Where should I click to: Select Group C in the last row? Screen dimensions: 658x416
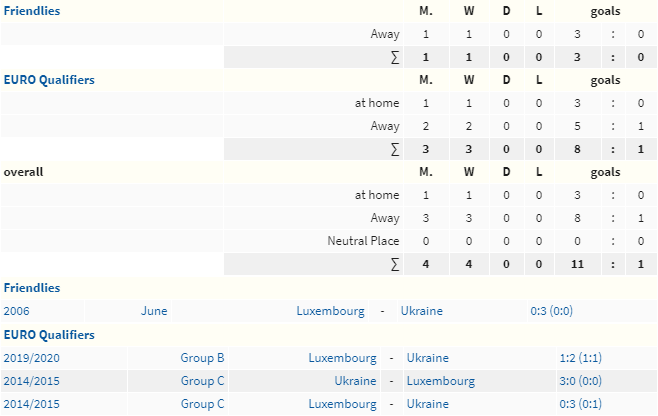(x=202, y=404)
